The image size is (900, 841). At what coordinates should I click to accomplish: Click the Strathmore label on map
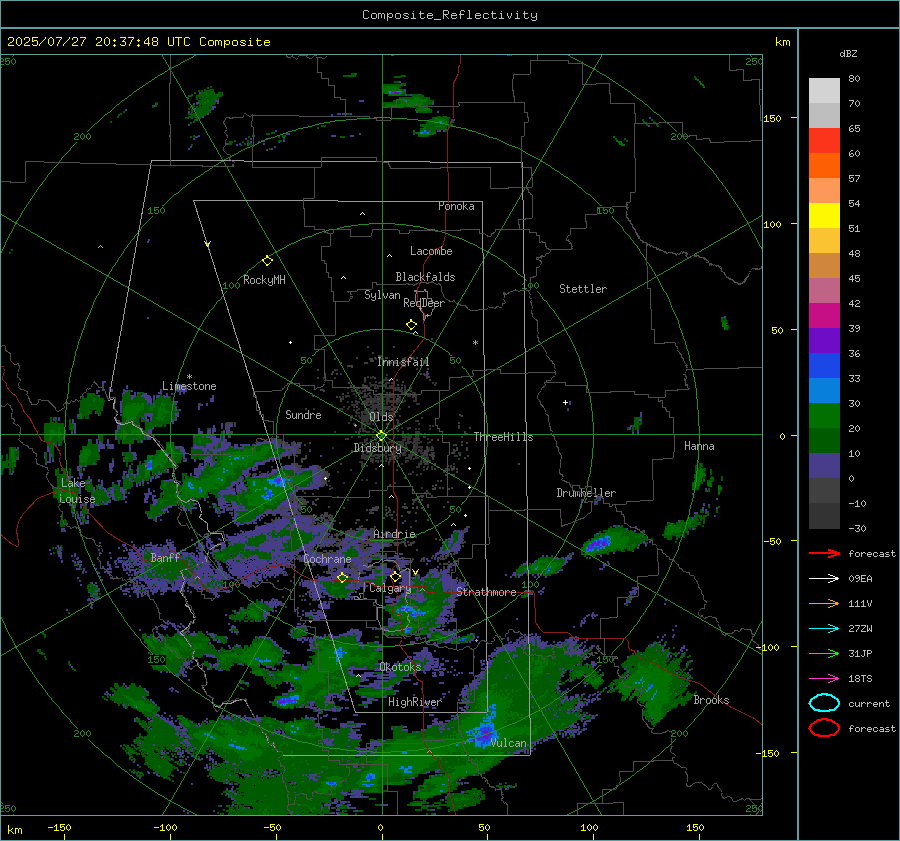(x=486, y=592)
